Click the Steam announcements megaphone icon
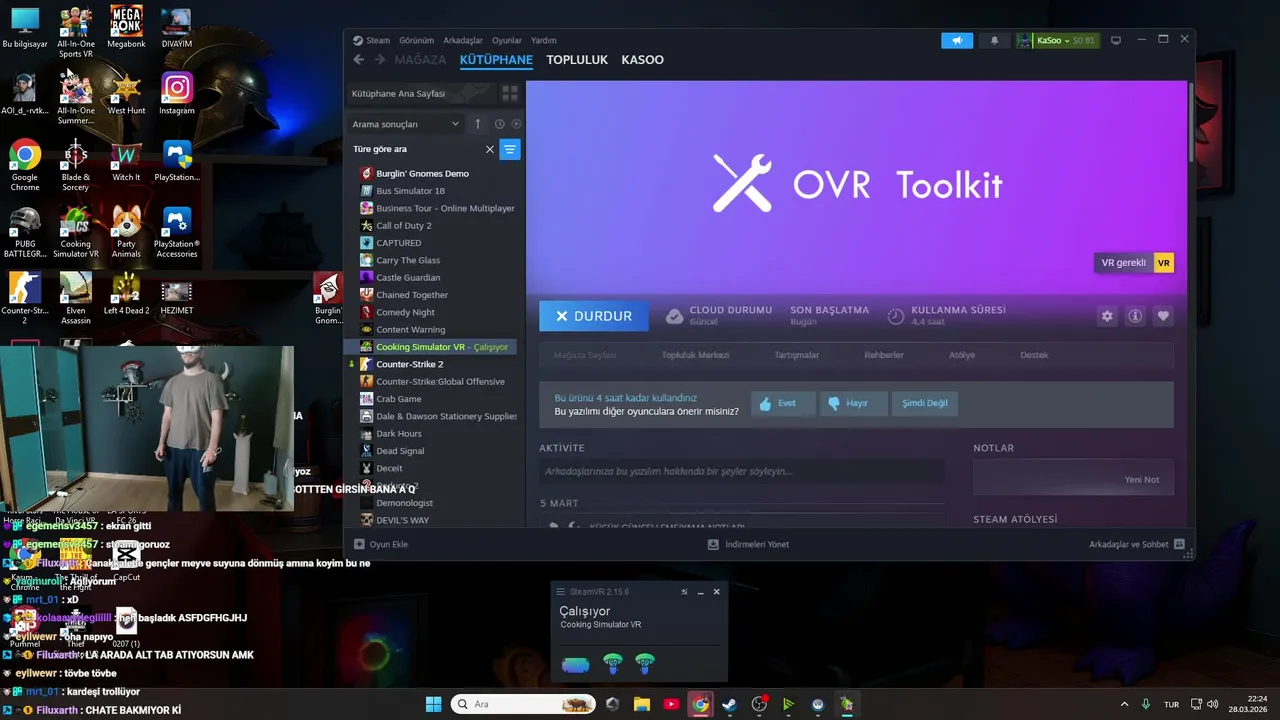This screenshot has width=1280, height=720. pyautogui.click(x=957, y=40)
